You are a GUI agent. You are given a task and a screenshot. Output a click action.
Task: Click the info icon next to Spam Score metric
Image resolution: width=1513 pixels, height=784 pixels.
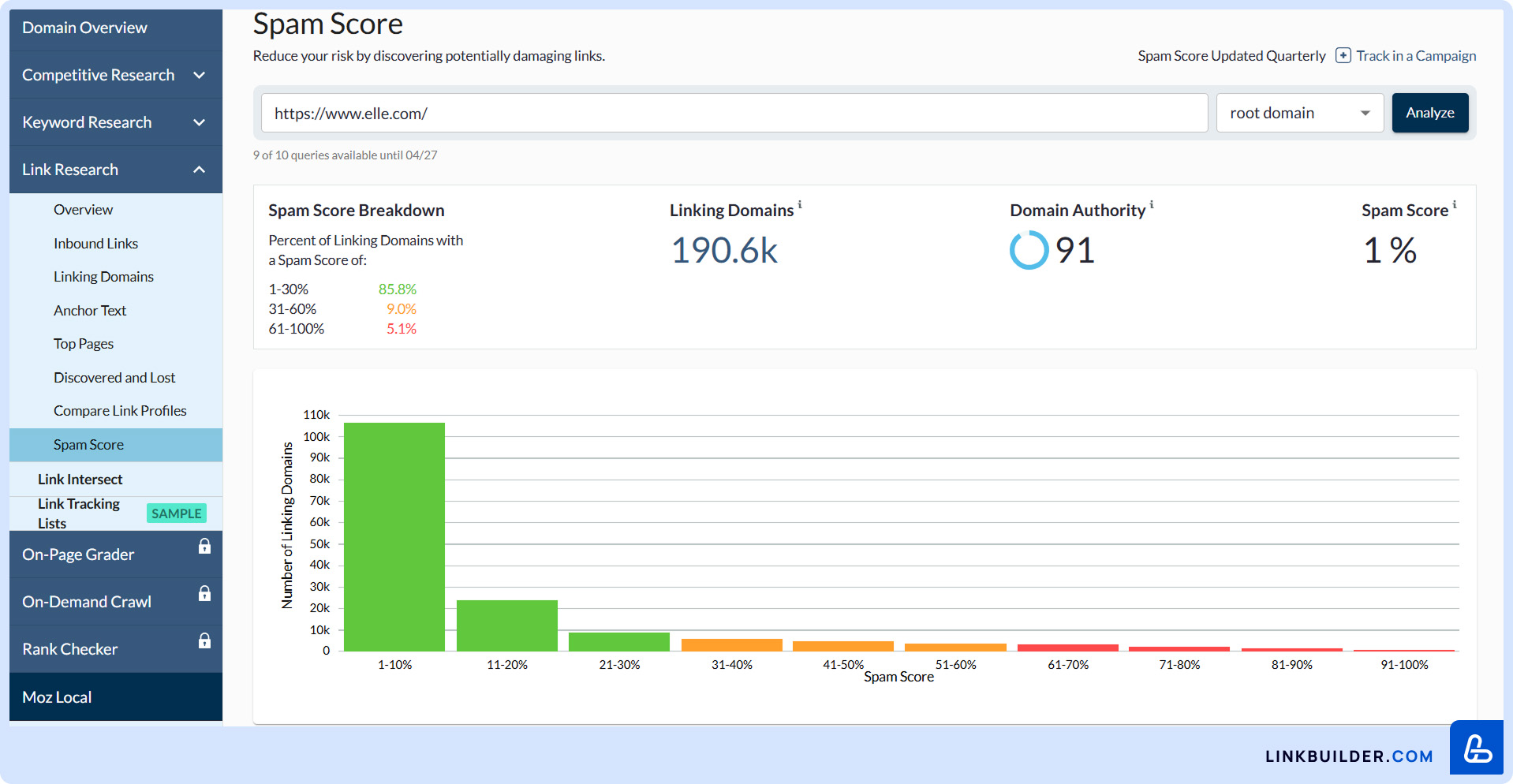[x=1455, y=205]
